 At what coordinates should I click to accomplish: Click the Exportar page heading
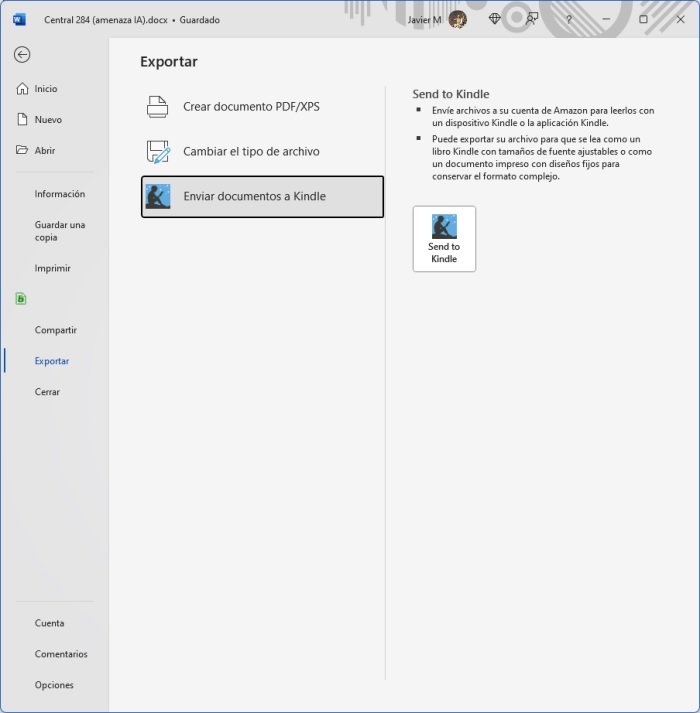169,62
